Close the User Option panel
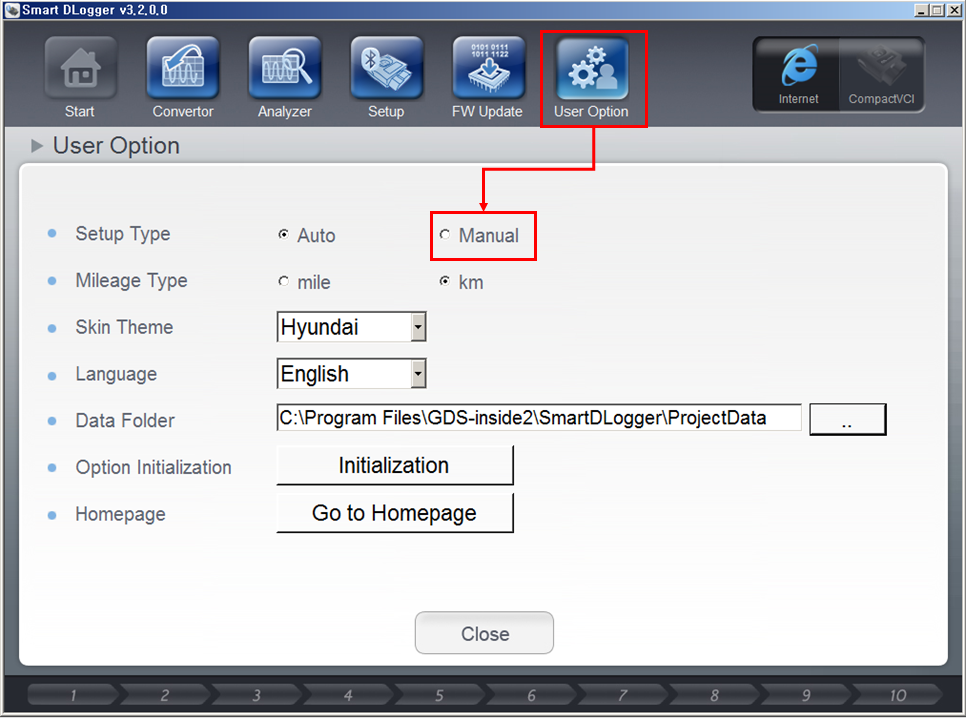This screenshot has height=720, width=966. pyautogui.click(x=484, y=633)
